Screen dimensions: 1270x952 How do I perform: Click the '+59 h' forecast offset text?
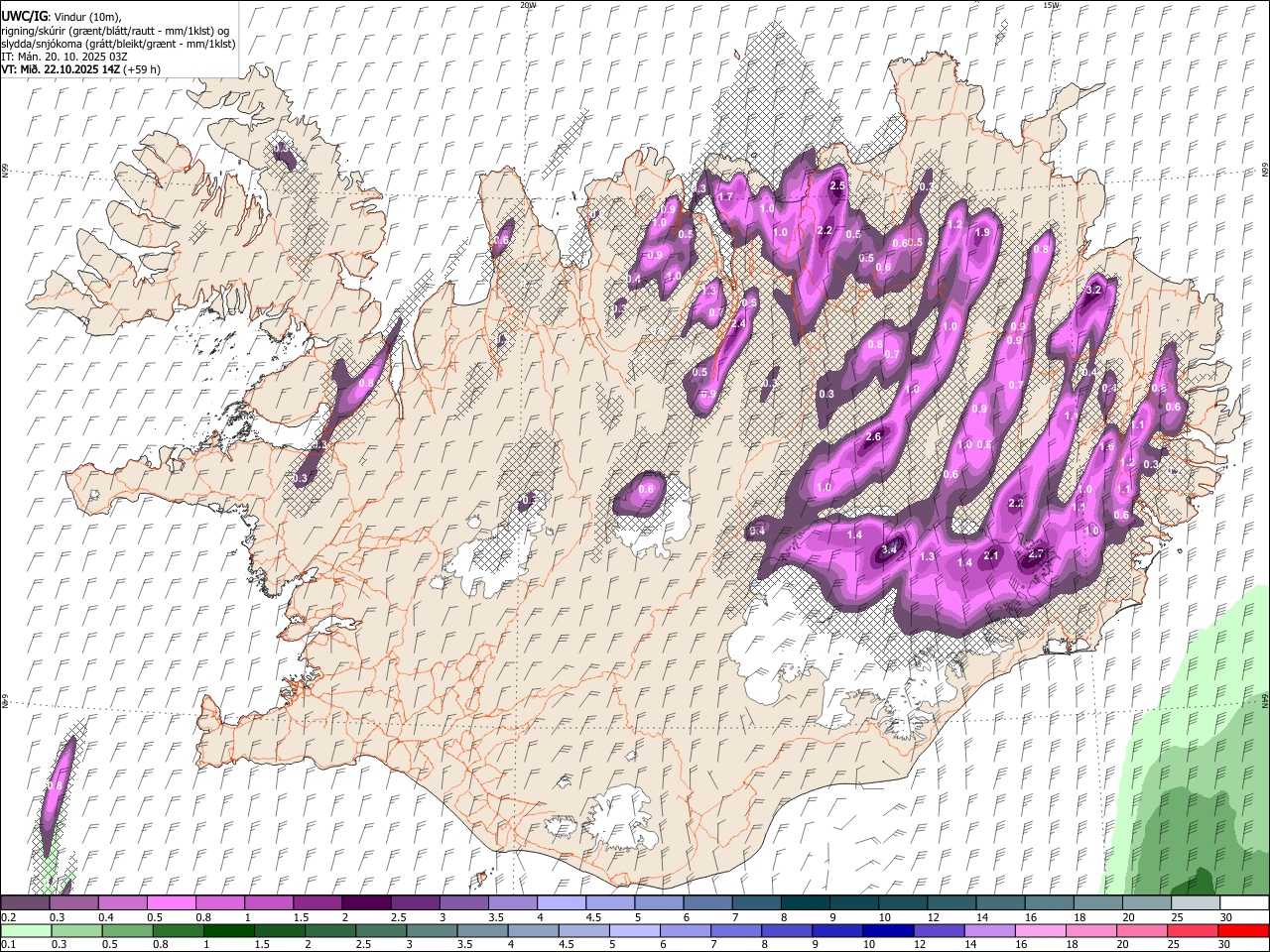coord(143,69)
